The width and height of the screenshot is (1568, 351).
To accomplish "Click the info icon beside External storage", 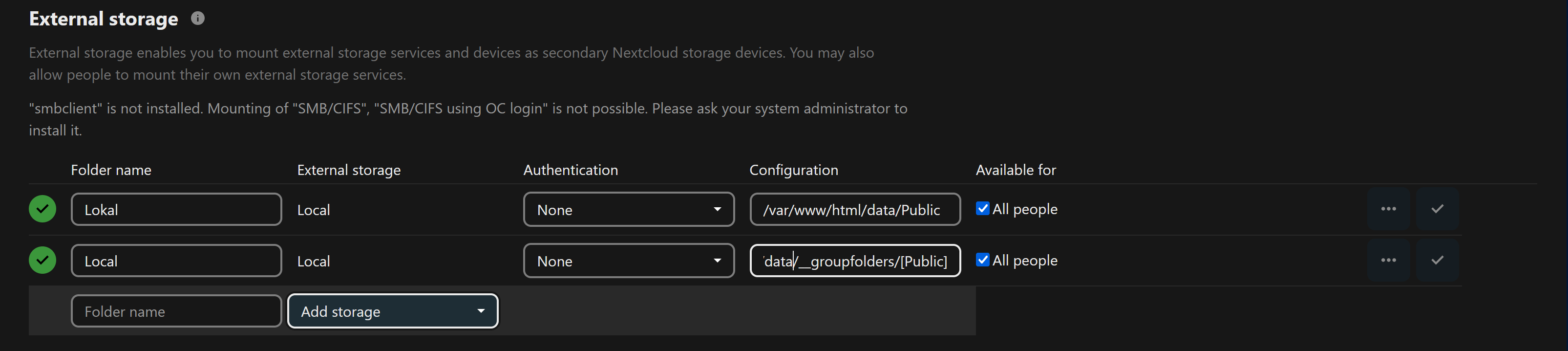I will click(197, 18).
